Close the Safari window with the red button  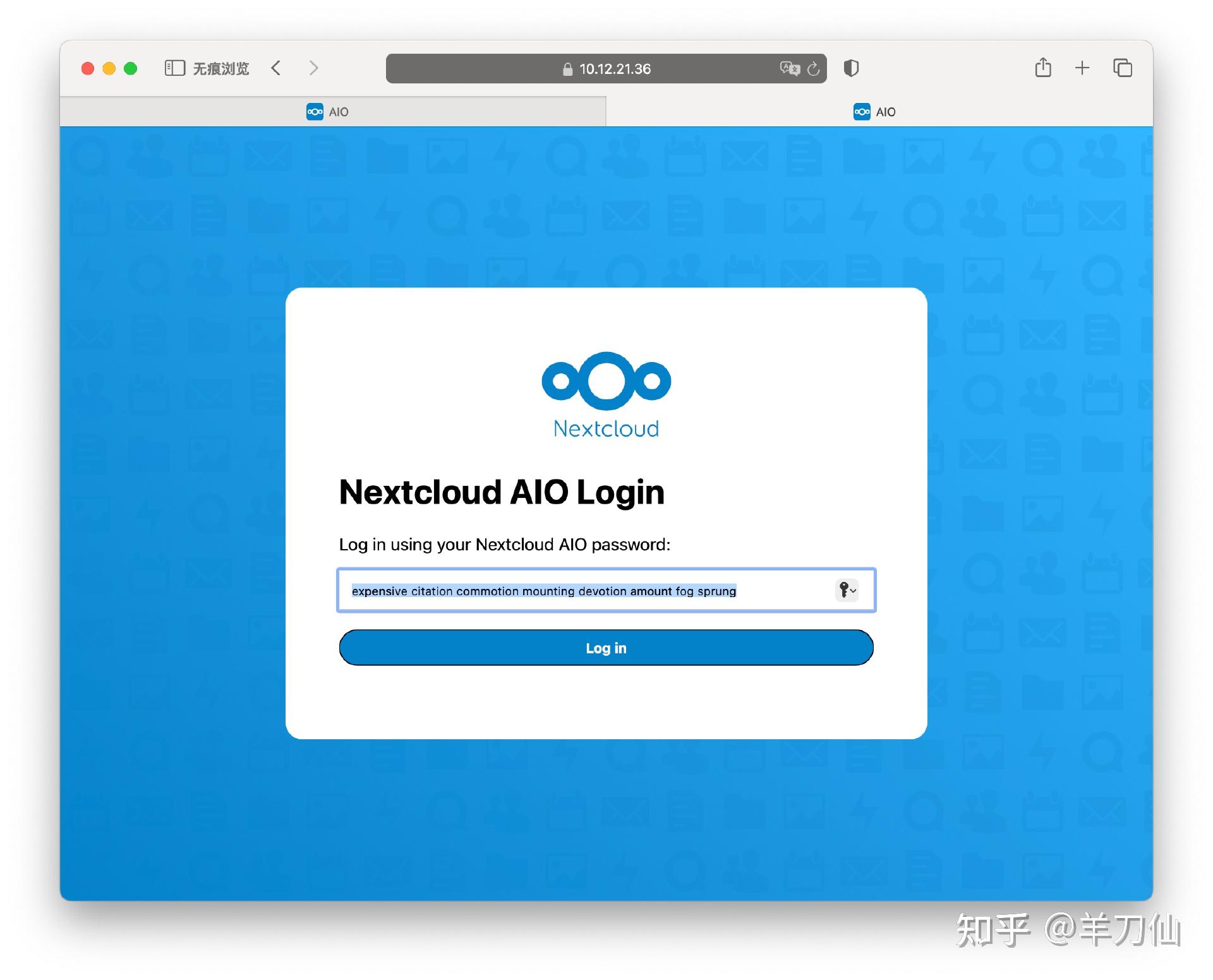[x=88, y=68]
